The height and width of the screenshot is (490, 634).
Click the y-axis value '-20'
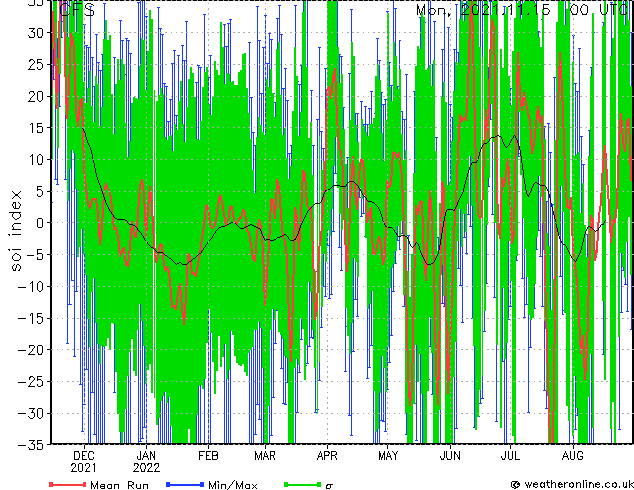coord(31,350)
